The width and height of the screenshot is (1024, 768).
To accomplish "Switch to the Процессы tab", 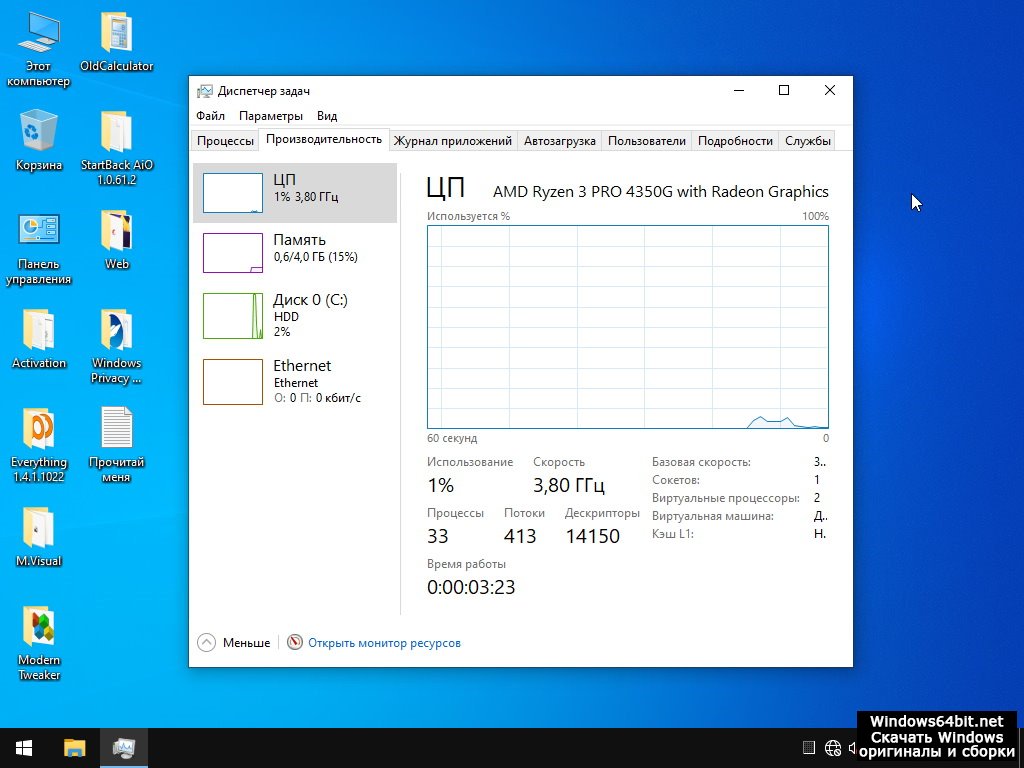I will (x=225, y=141).
